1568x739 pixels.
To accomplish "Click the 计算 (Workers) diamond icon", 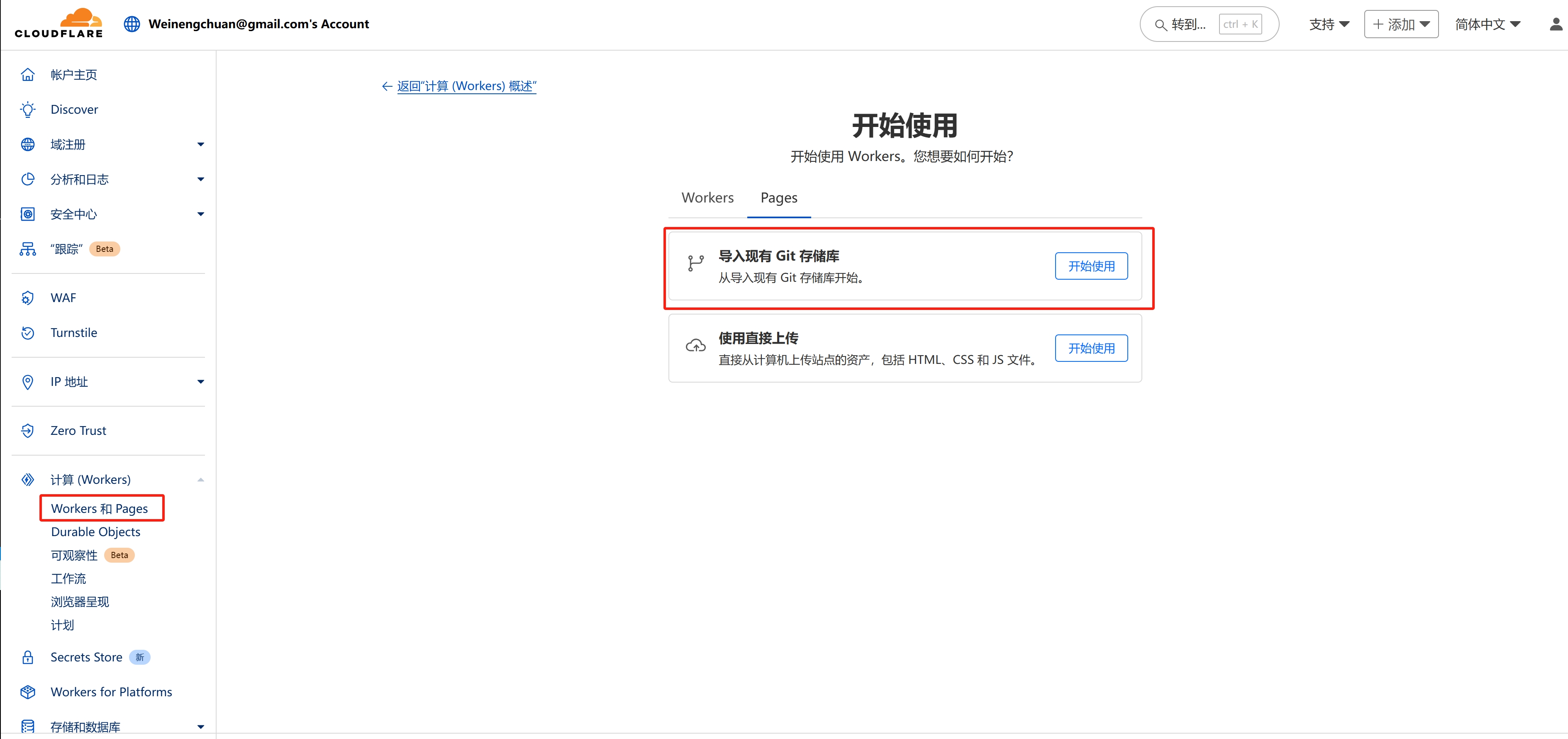I will [28, 480].
